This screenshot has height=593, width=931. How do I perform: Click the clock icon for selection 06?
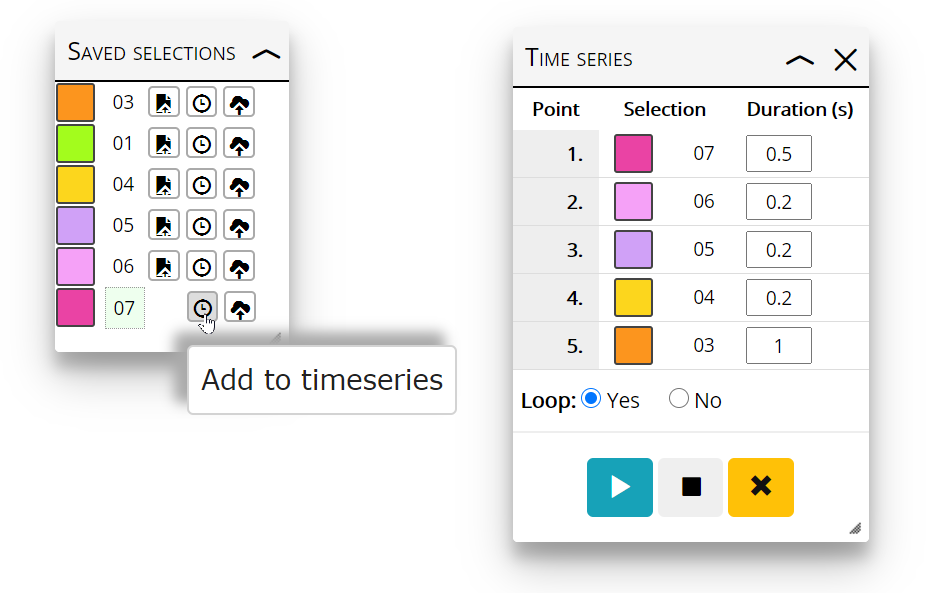[x=202, y=267]
